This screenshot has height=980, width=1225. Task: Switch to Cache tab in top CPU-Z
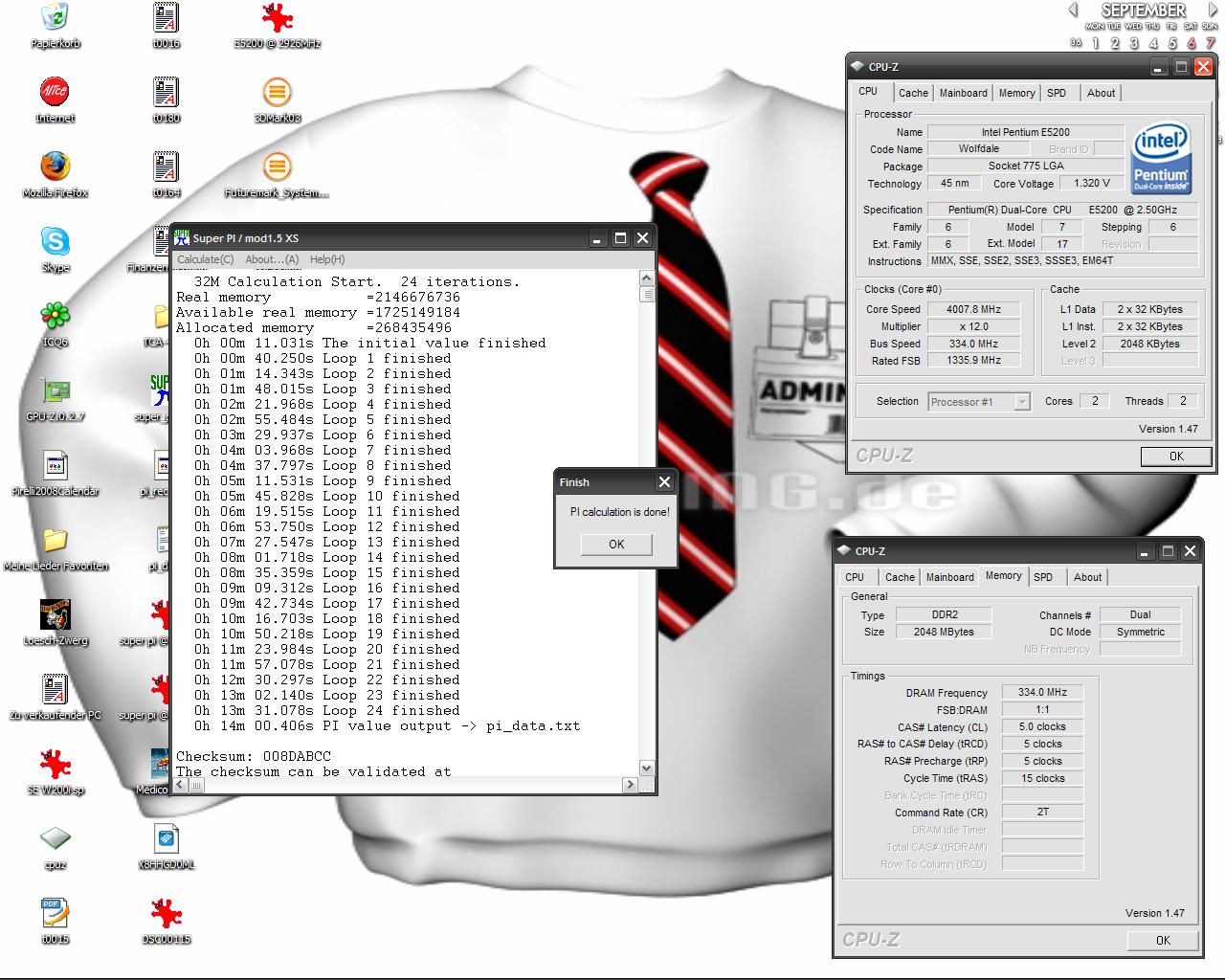click(x=913, y=93)
